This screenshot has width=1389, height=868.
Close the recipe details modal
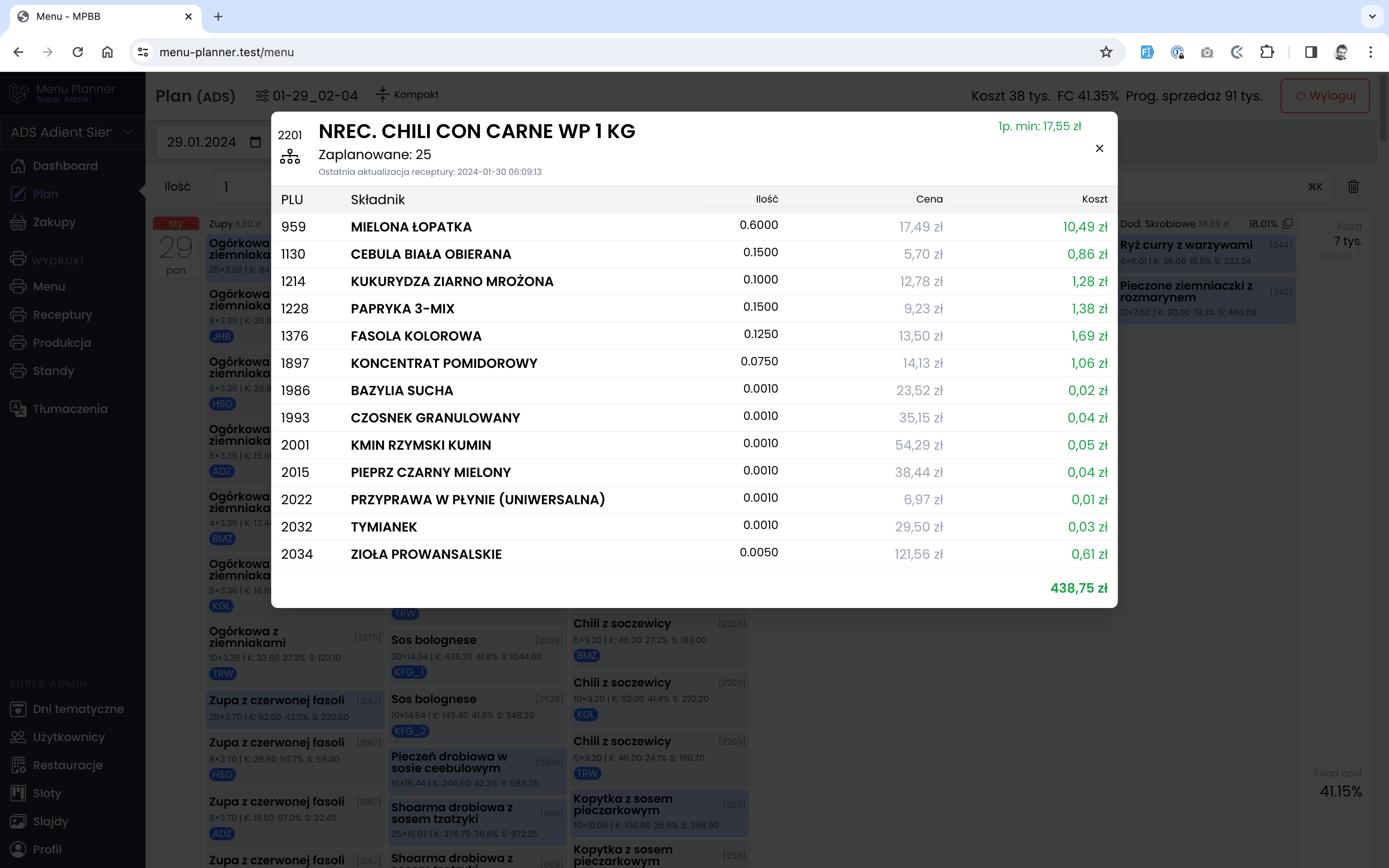pos(1099,149)
